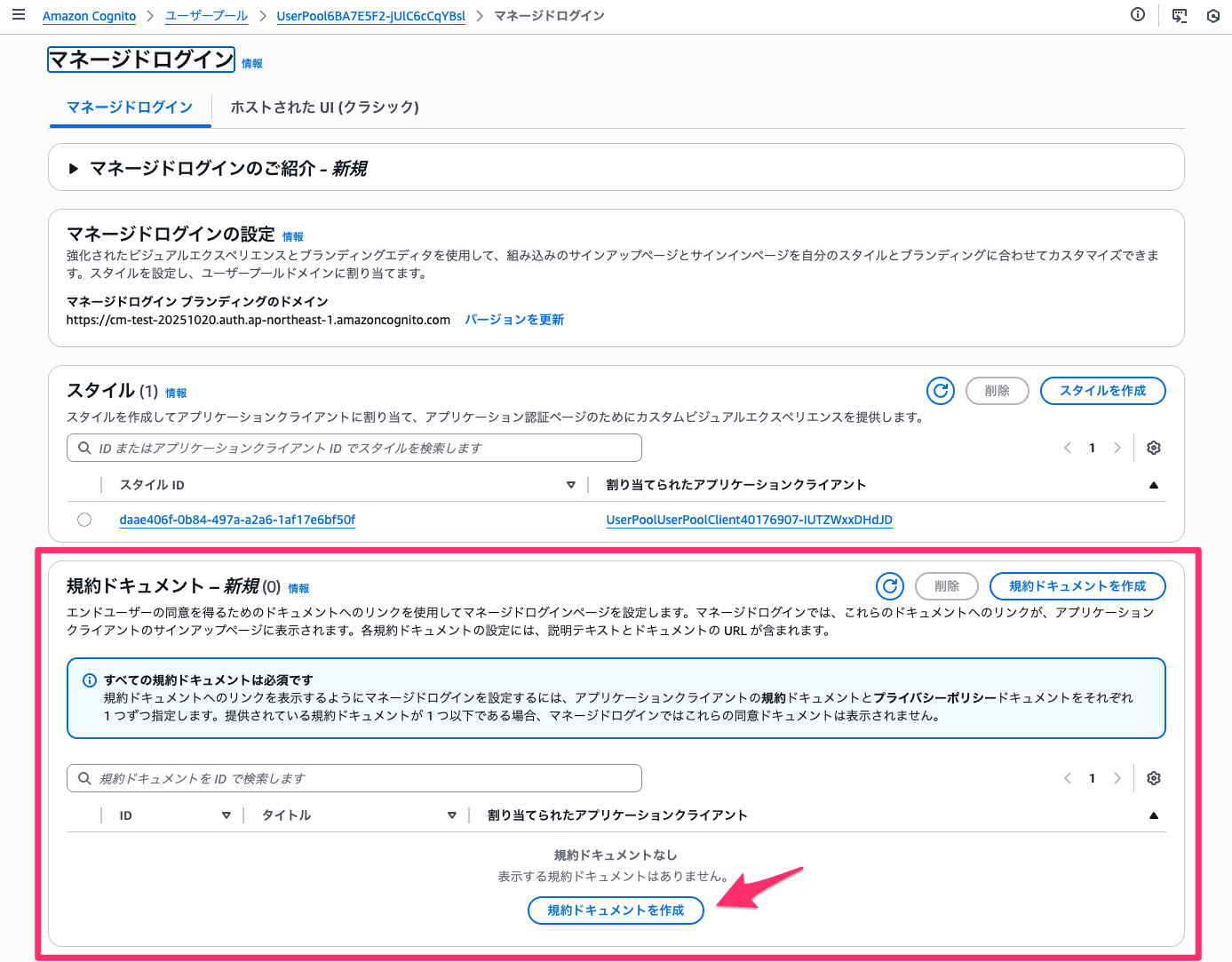Click the info circle icon in top bar

coord(1137,15)
